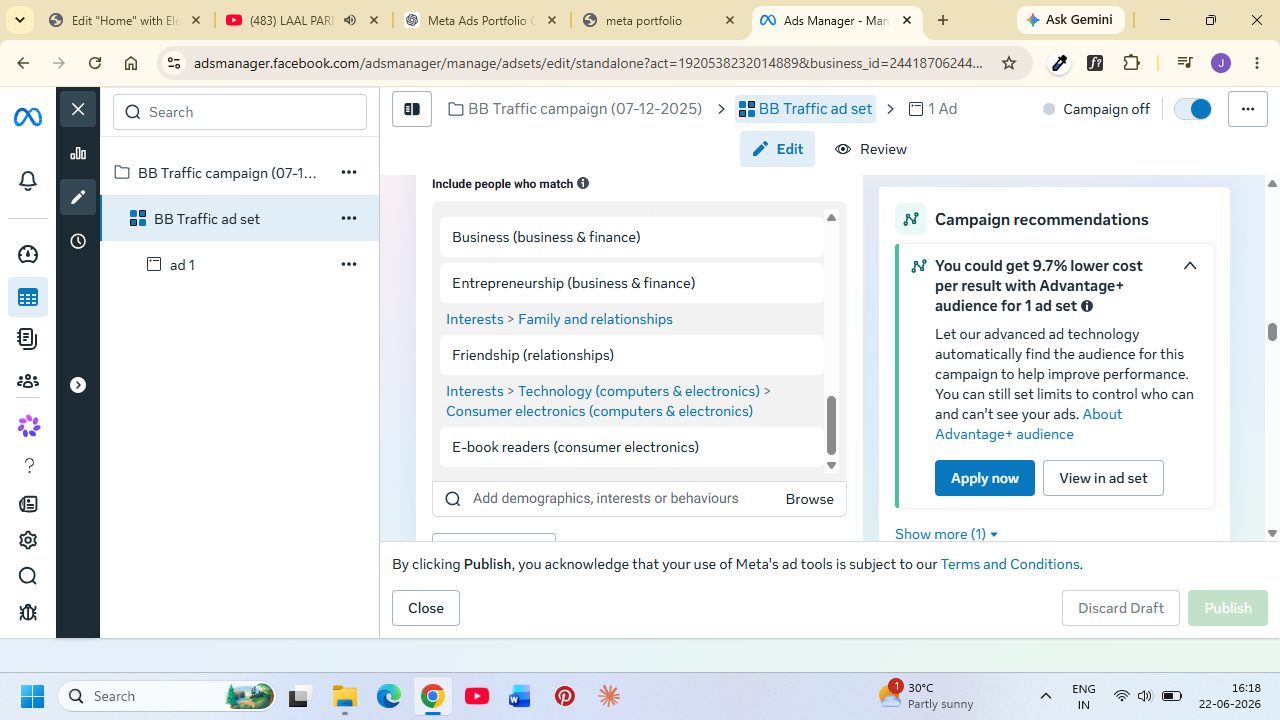Open Microsoft Word from the taskbar
The image size is (1280, 720).
coord(520,696)
